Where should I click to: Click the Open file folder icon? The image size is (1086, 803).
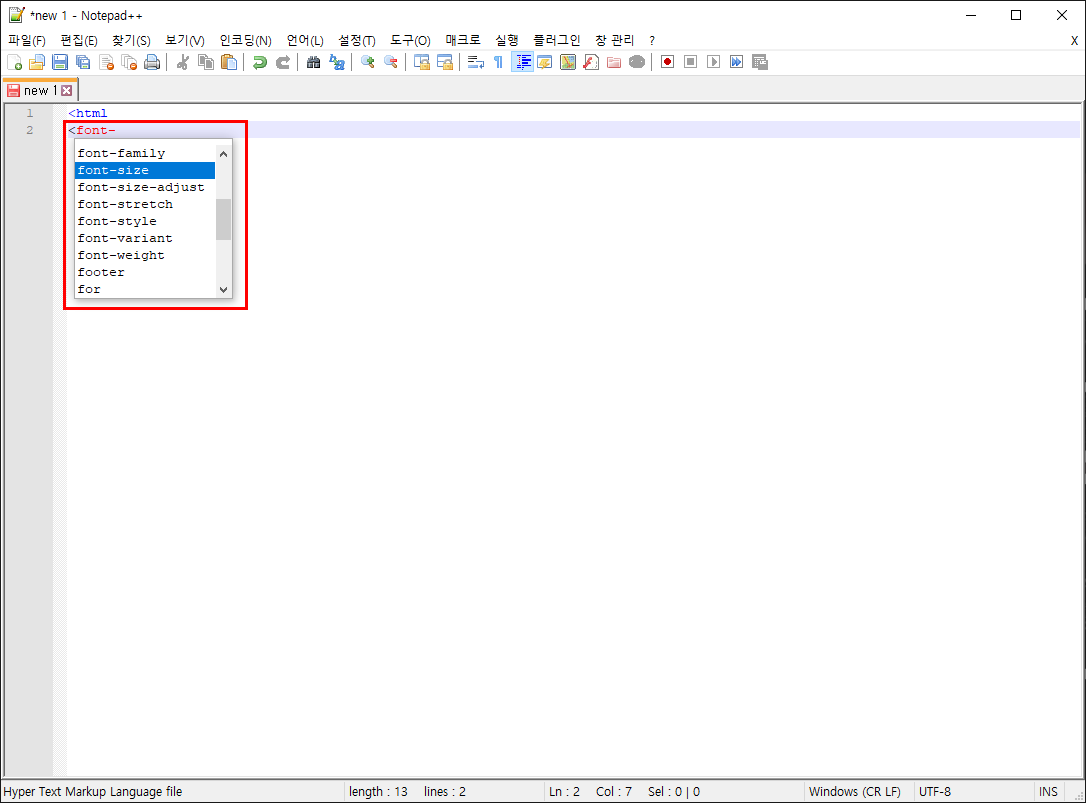[x=37, y=62]
